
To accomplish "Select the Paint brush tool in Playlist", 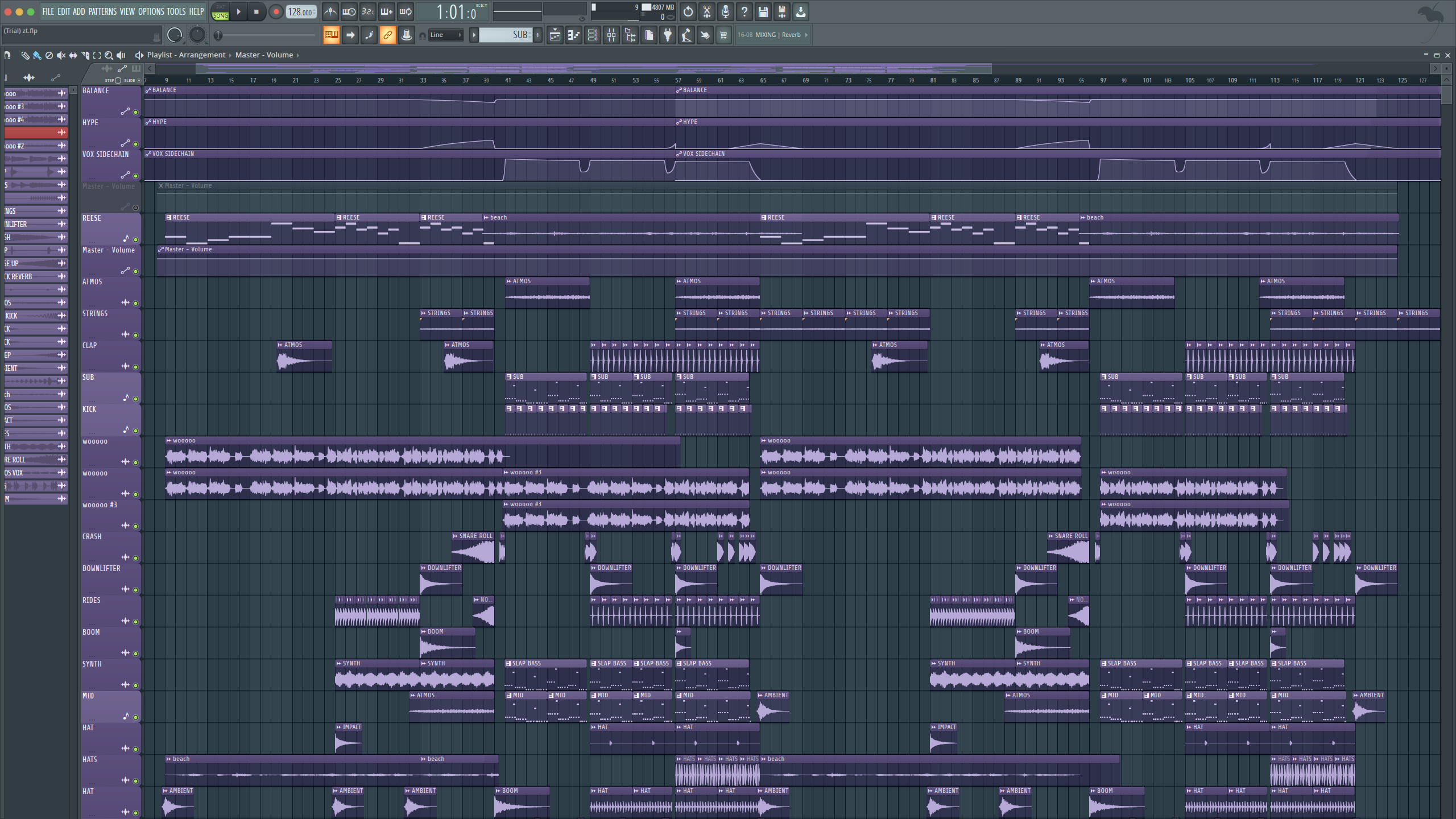I will (37, 55).
